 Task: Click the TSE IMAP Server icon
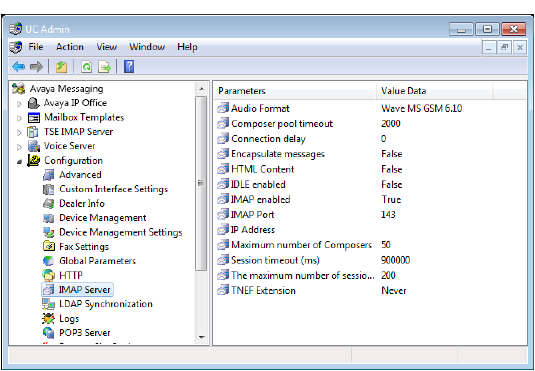(x=33, y=132)
